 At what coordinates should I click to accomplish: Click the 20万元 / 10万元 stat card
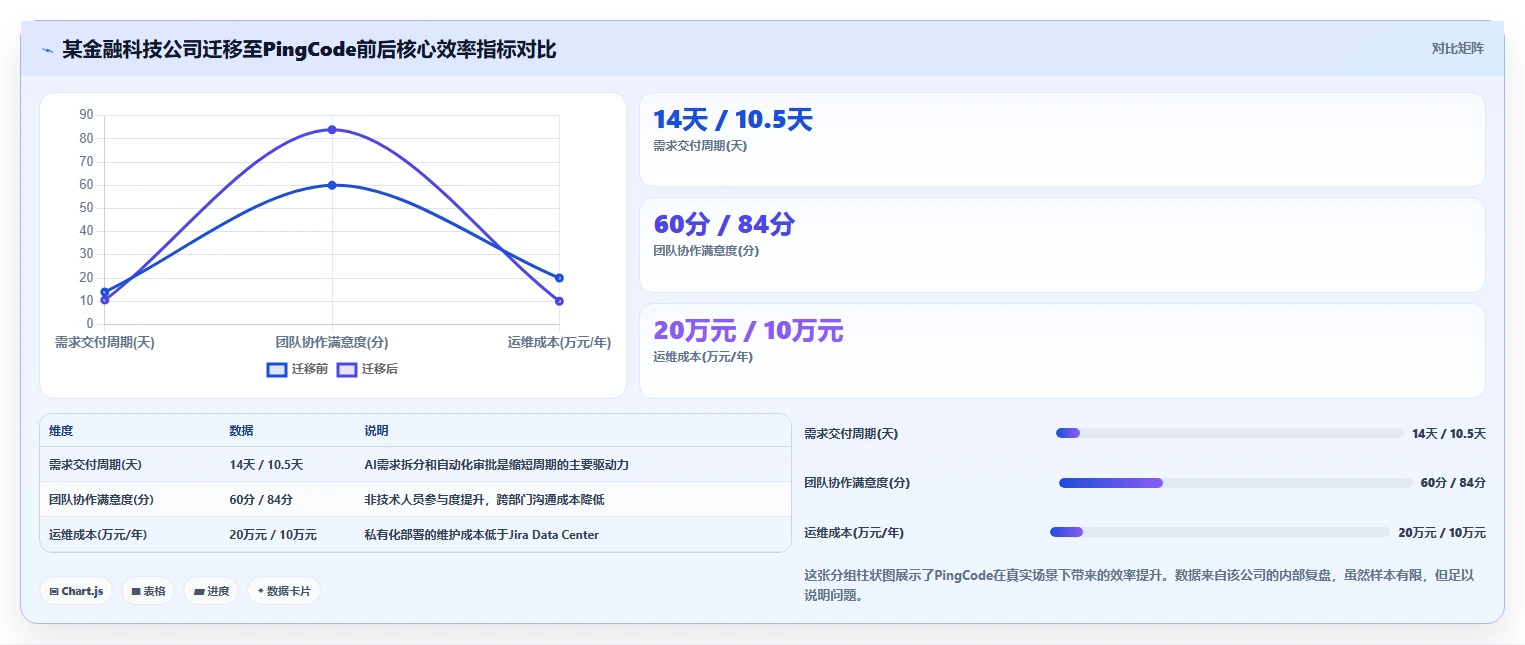pos(1062,351)
